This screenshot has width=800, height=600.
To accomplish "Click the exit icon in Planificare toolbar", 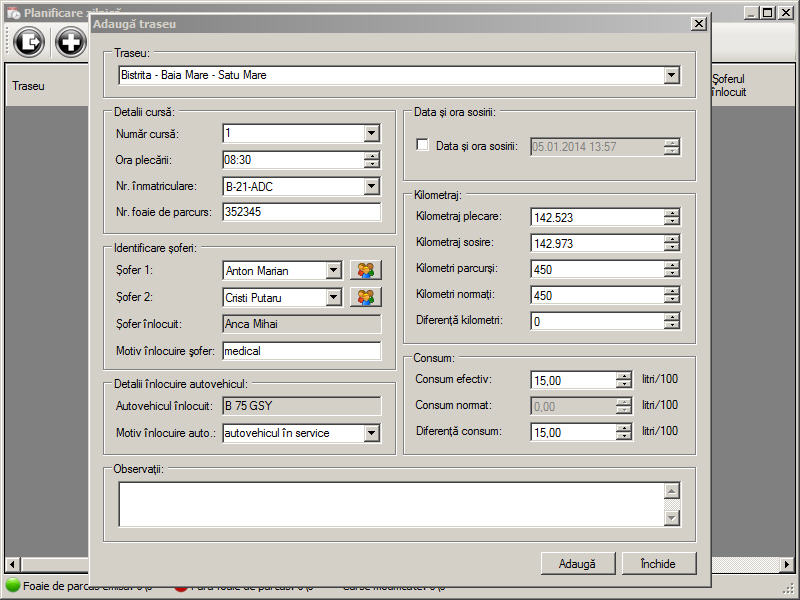I will tap(29, 42).
